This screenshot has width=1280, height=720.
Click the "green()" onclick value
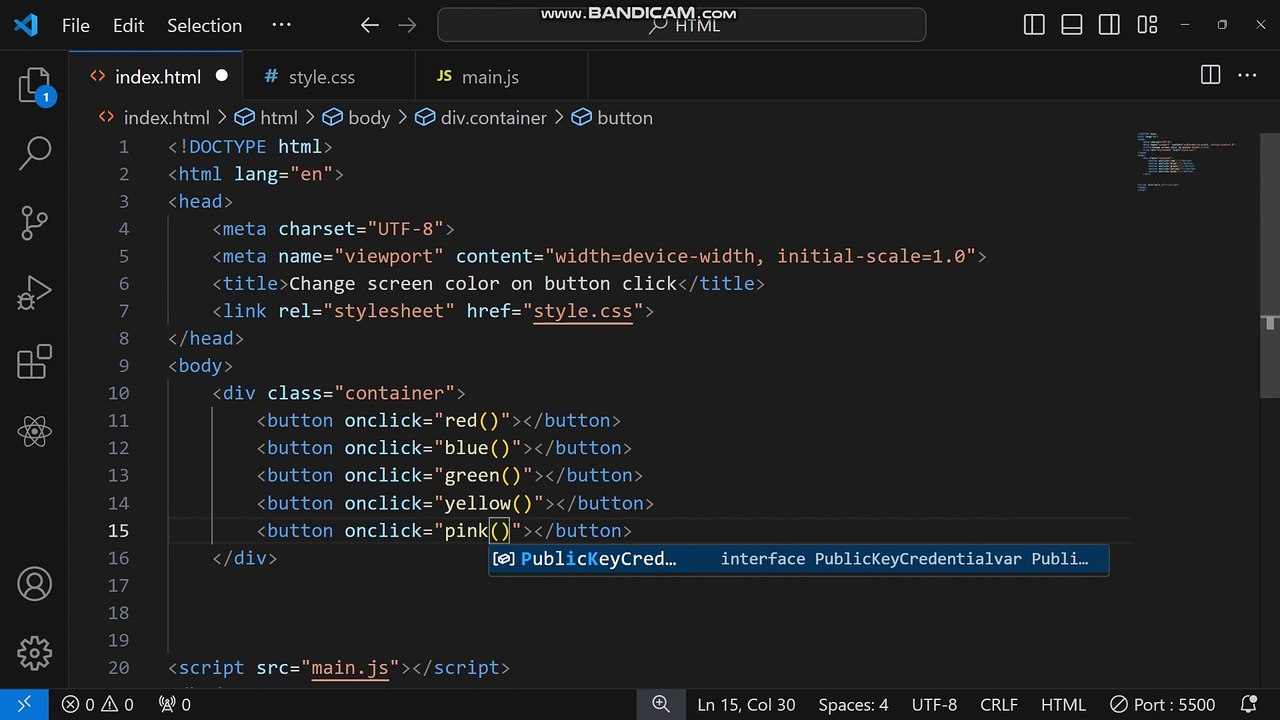pyautogui.click(x=483, y=475)
